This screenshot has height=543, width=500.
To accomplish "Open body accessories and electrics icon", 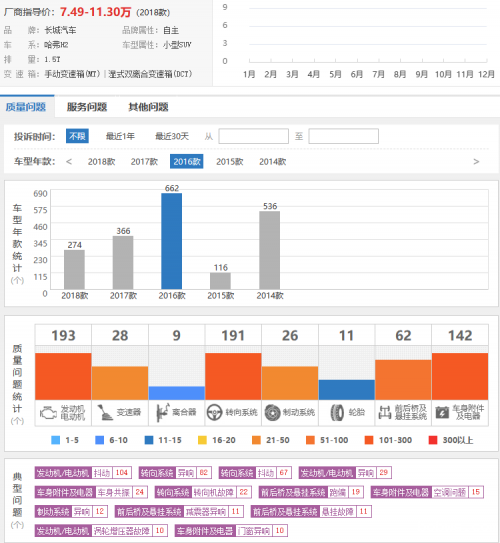I will tap(442, 412).
